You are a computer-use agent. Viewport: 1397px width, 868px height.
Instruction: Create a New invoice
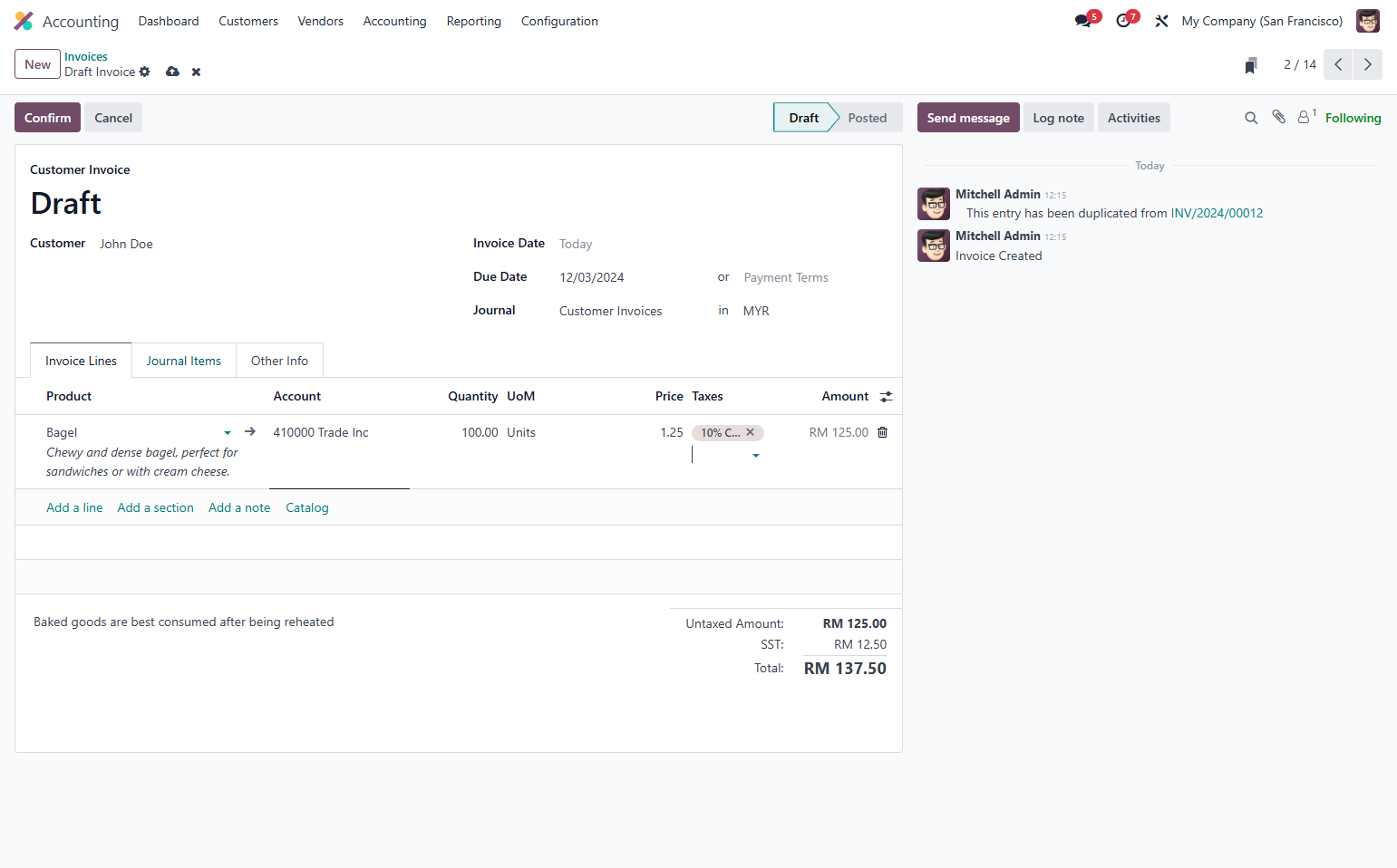tap(37, 64)
